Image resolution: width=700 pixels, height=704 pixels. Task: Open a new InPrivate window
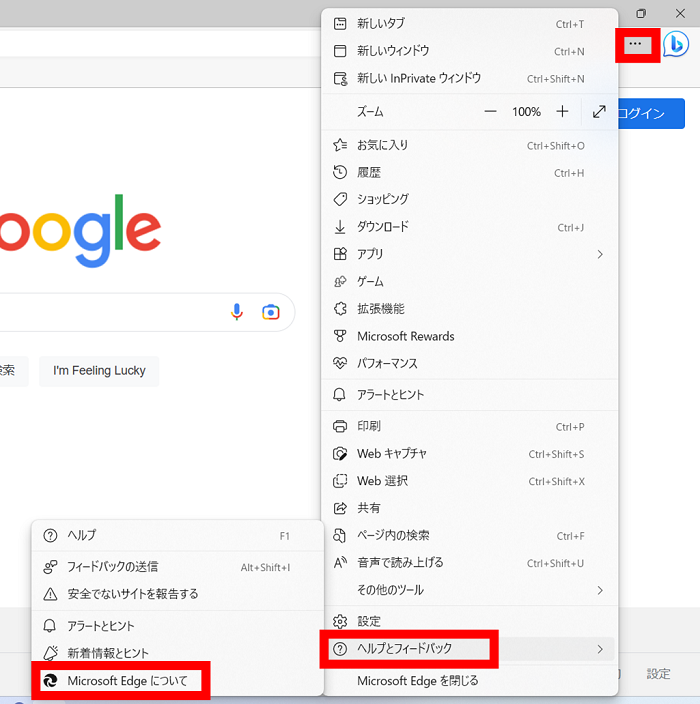tap(470, 78)
